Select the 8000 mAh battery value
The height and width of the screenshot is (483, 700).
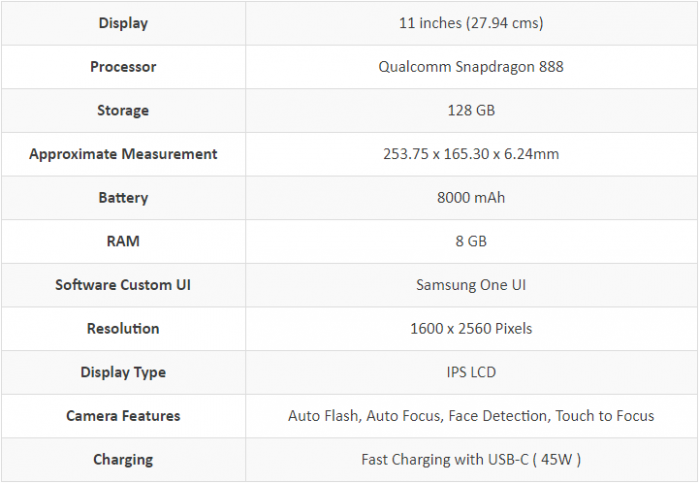pos(471,198)
